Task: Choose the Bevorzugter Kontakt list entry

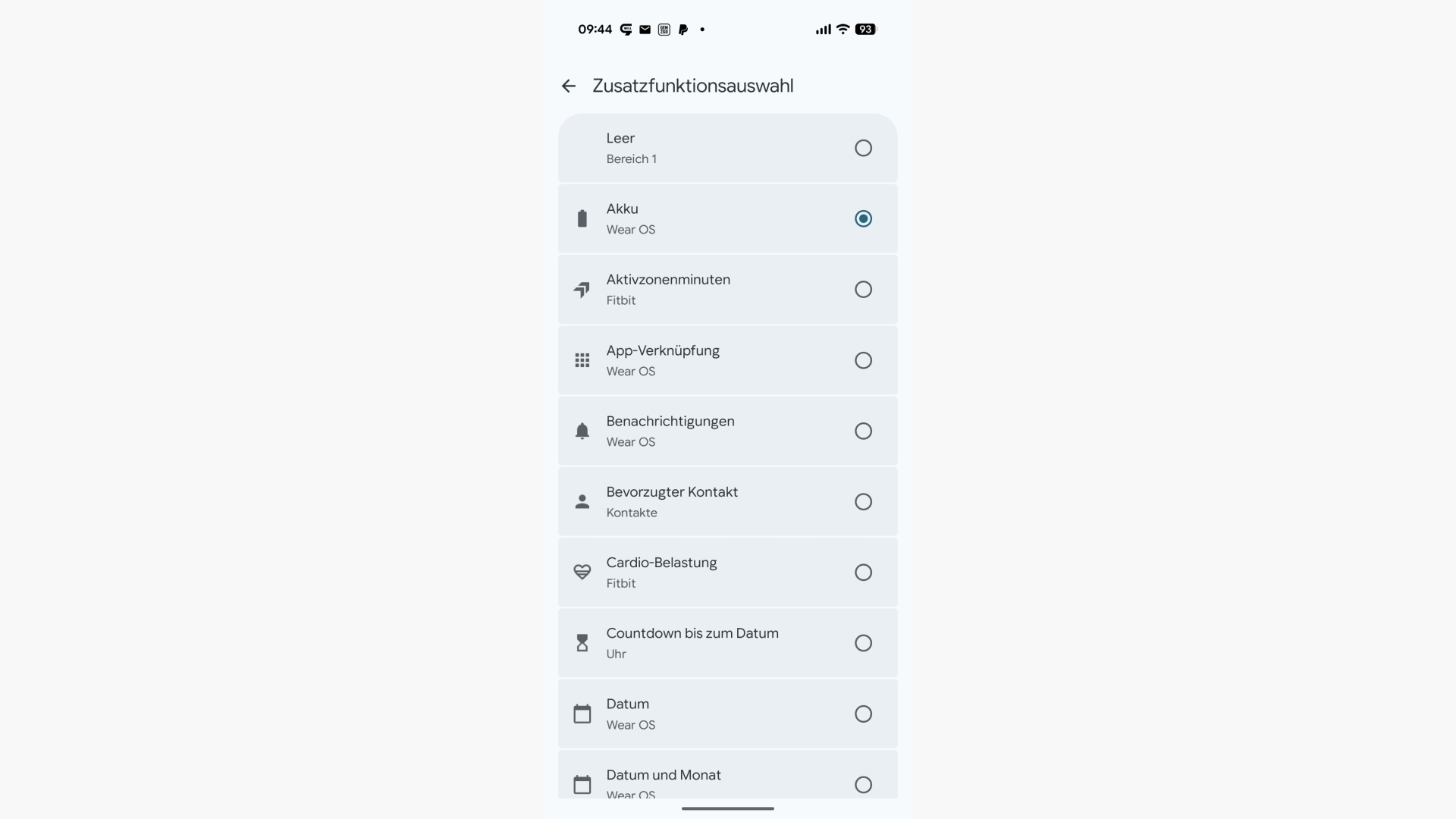Action: [713, 502]
